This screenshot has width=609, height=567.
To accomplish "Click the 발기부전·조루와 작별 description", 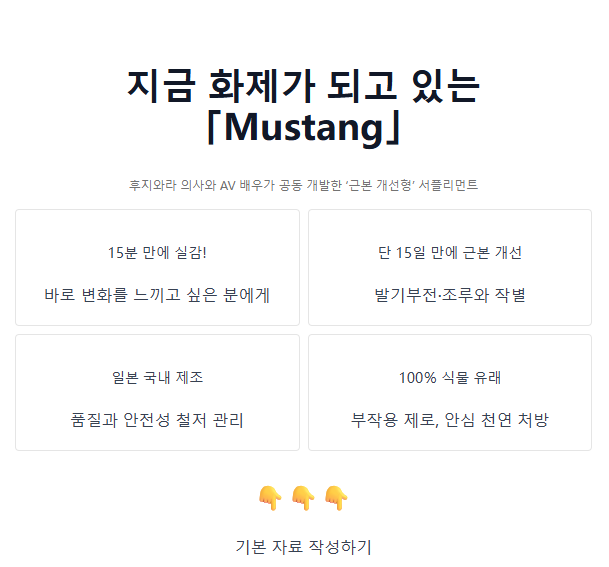I will pyautogui.click(x=449, y=295).
